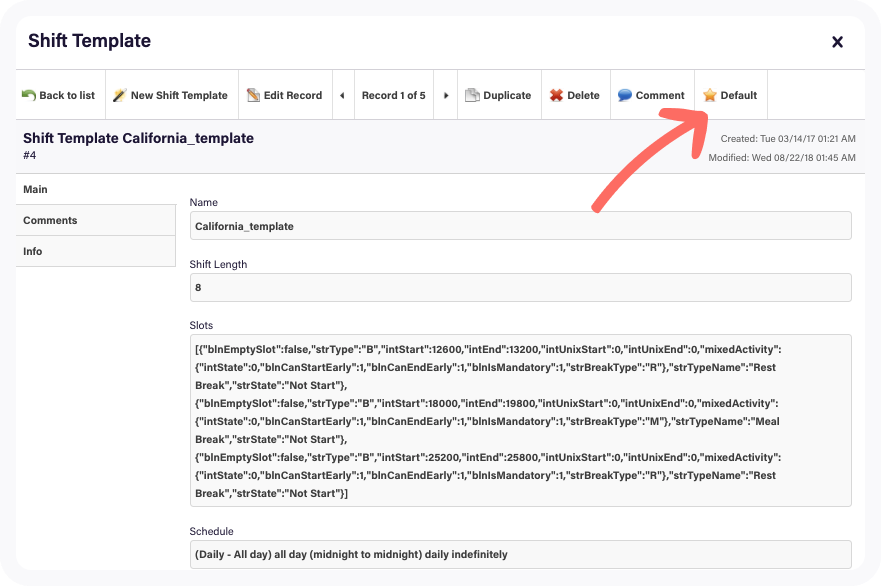Click the gold Default star icon

click(x=709, y=96)
